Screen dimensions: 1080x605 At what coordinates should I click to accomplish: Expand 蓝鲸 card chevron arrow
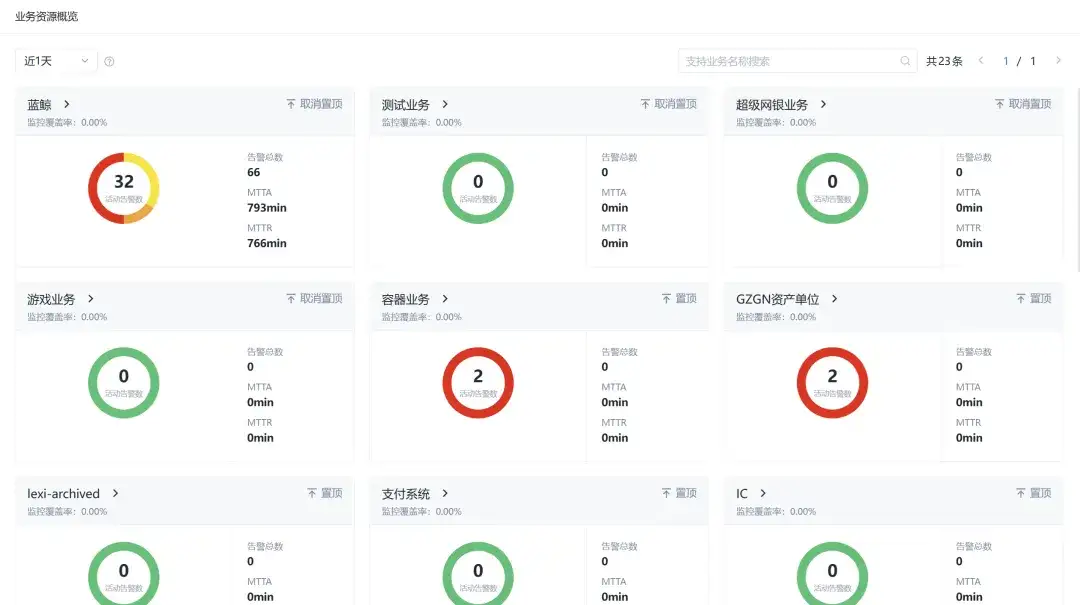(66, 104)
